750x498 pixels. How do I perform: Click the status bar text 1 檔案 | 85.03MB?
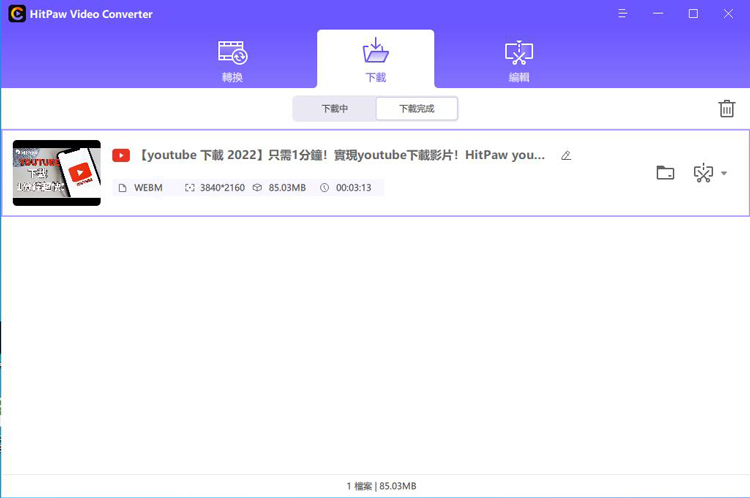click(381, 486)
